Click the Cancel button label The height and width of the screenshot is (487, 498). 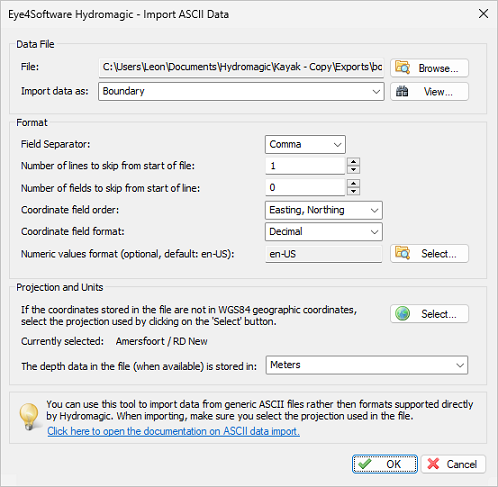point(462,464)
